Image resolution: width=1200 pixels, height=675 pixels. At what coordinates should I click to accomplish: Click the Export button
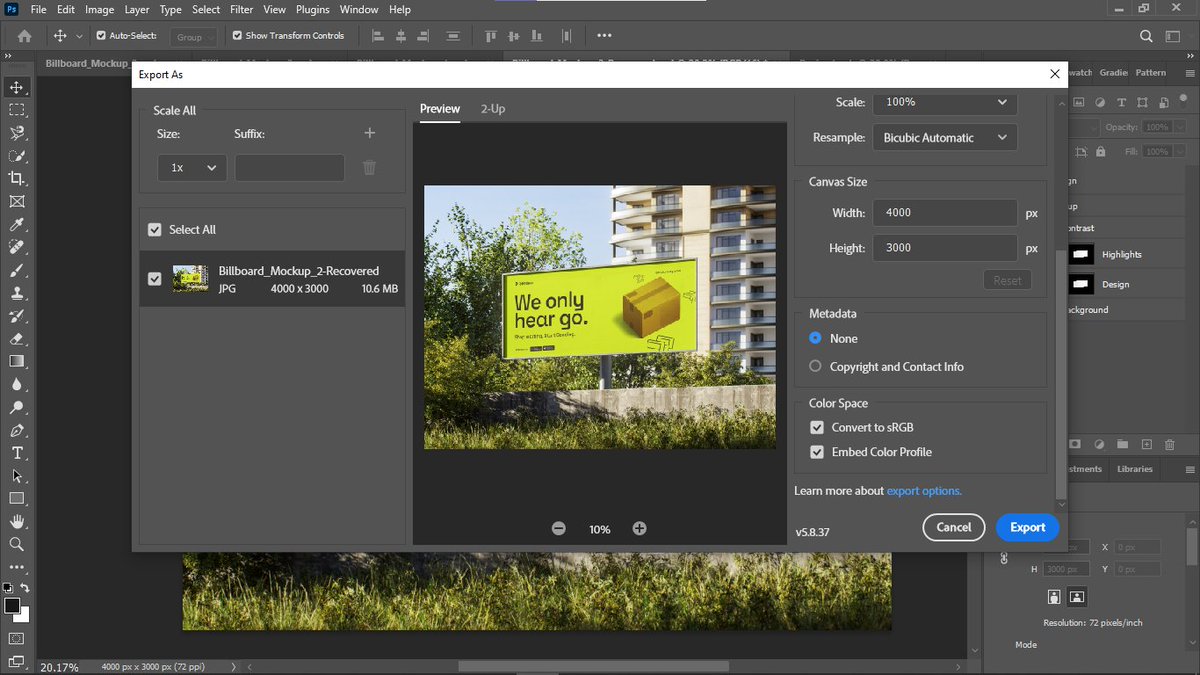point(1027,527)
